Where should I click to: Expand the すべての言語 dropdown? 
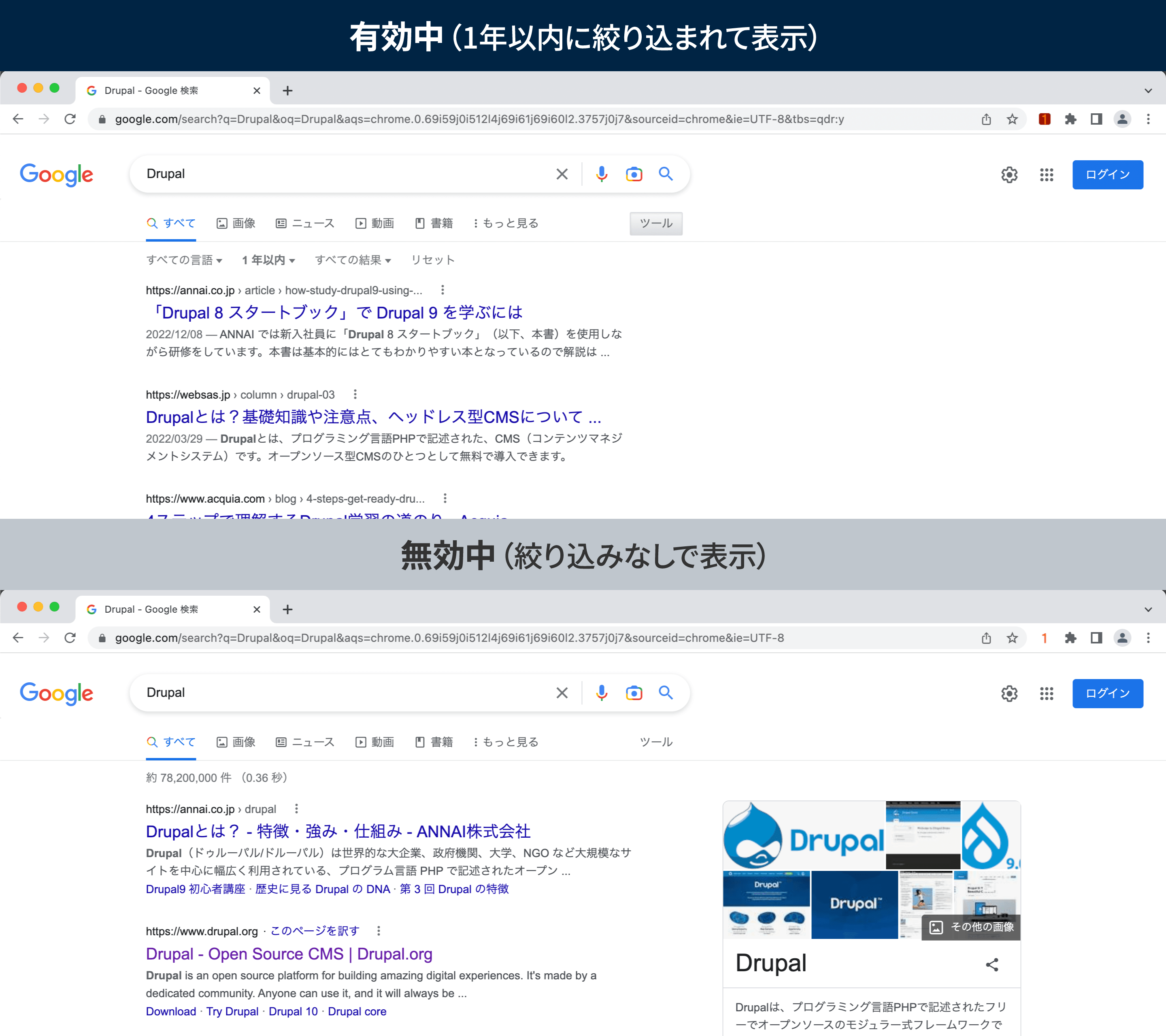tap(184, 260)
